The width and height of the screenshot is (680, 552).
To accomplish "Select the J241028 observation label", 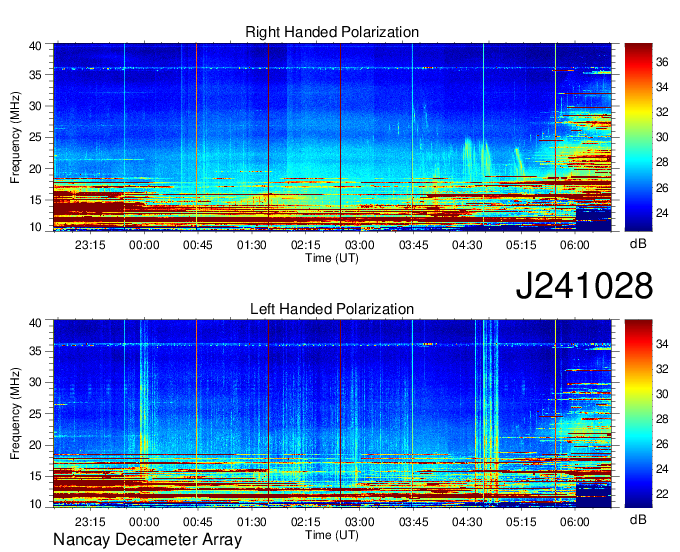I will (x=584, y=286).
